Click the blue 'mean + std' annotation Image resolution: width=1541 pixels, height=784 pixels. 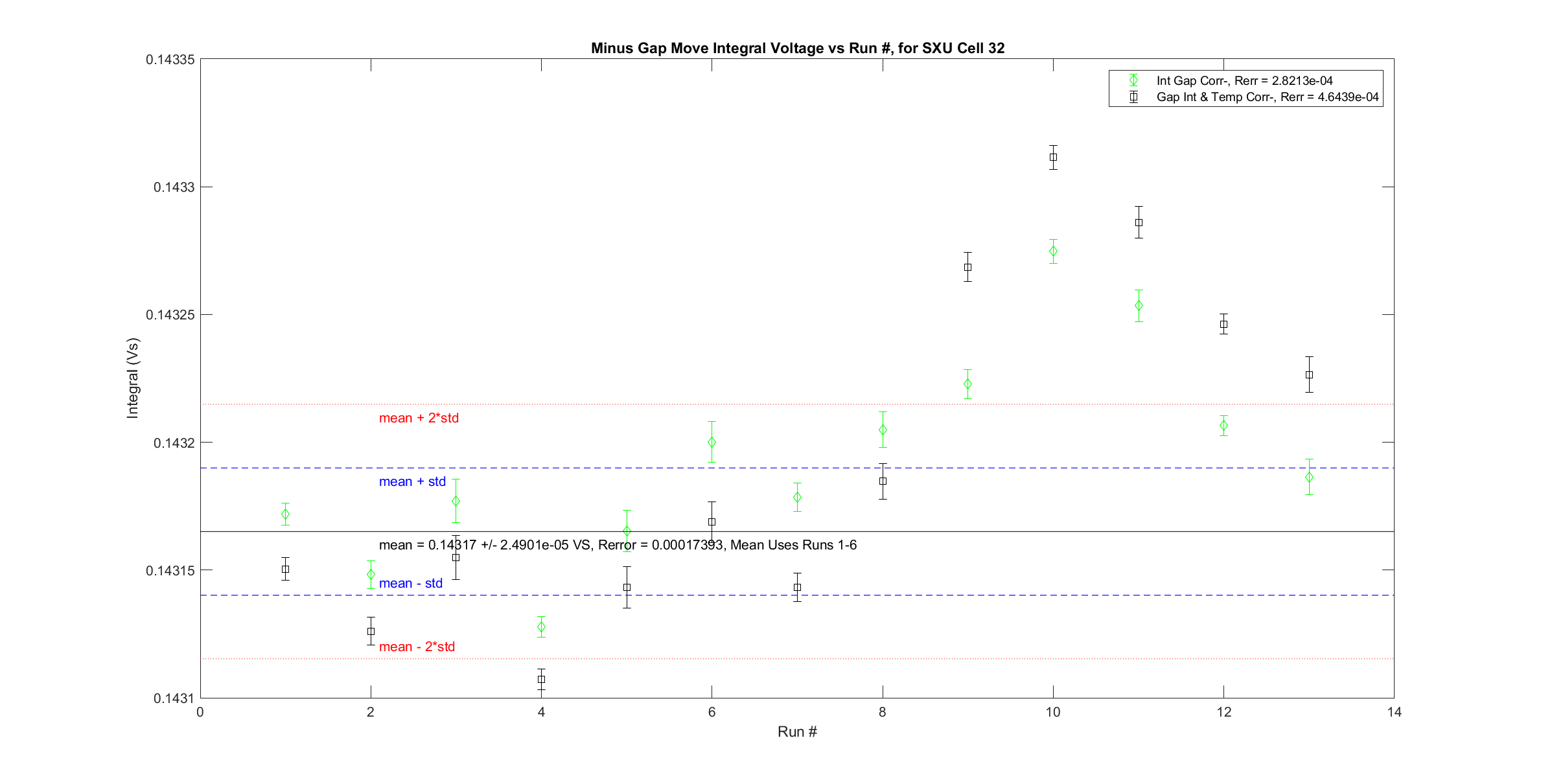click(x=412, y=481)
